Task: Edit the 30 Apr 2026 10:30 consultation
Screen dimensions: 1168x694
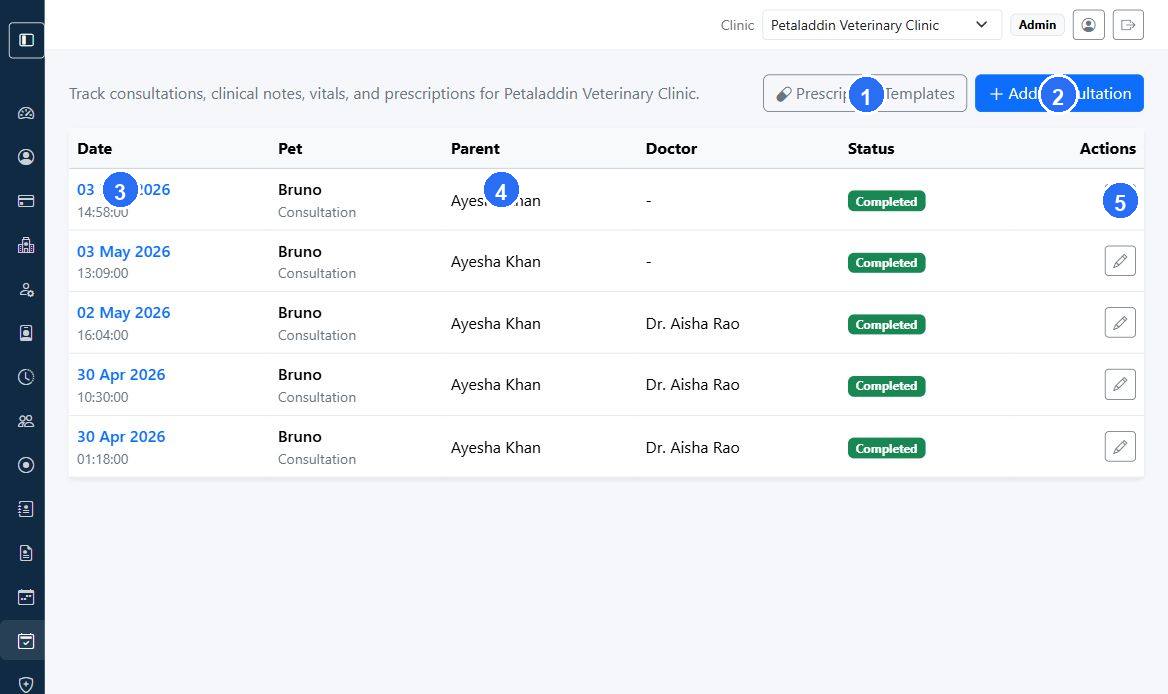Action: (x=1120, y=384)
